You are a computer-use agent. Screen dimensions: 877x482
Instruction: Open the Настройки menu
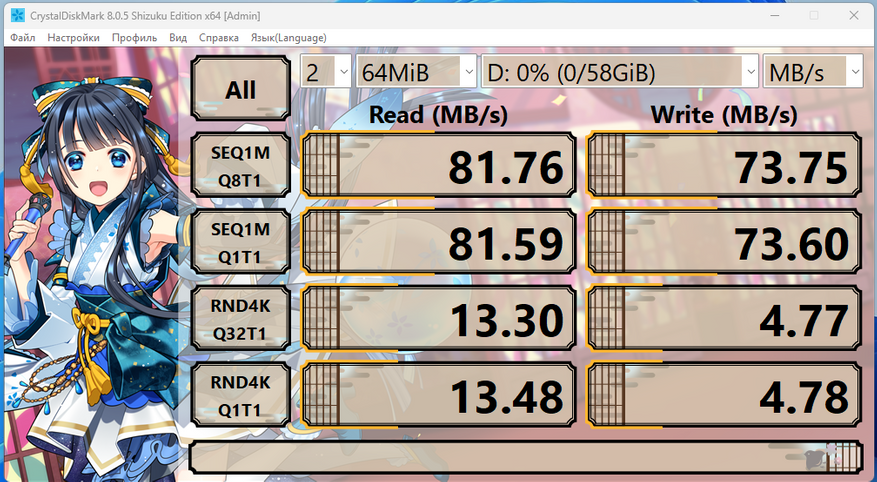(x=73, y=37)
